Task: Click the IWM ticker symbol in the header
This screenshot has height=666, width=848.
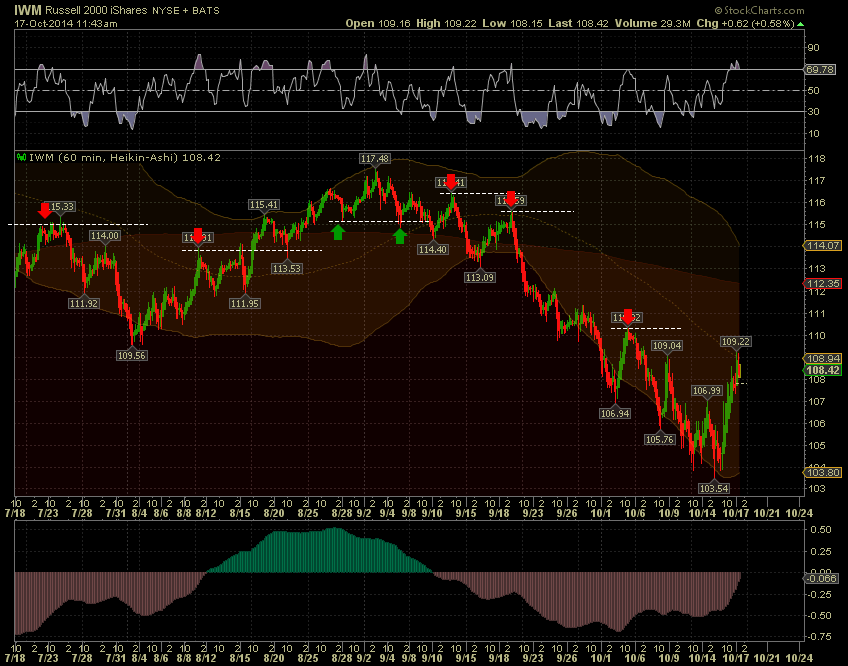Action: coord(28,10)
